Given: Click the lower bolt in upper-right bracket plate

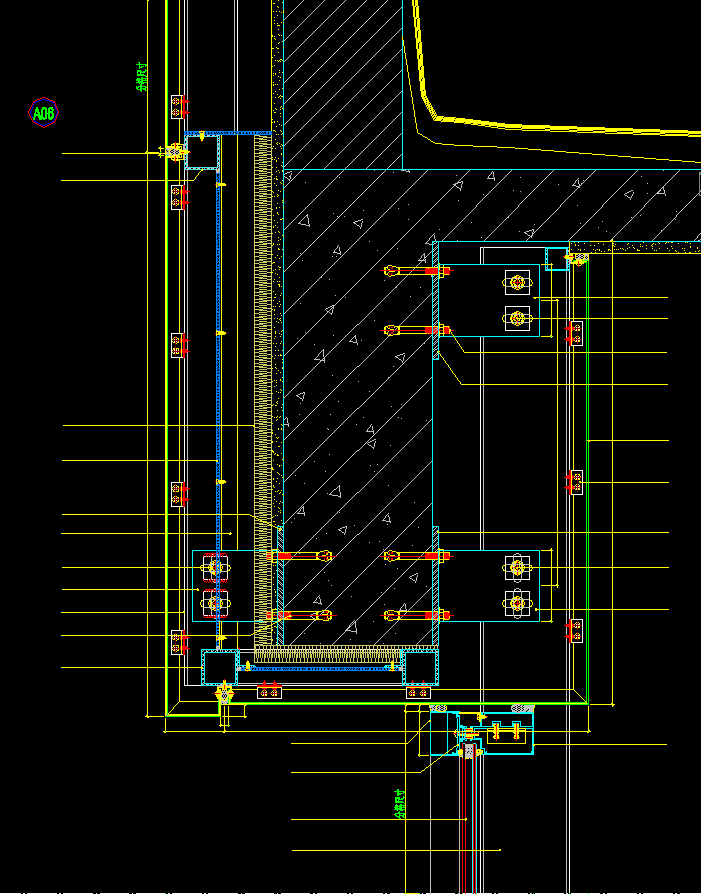Looking at the screenshot, I should 517,318.
